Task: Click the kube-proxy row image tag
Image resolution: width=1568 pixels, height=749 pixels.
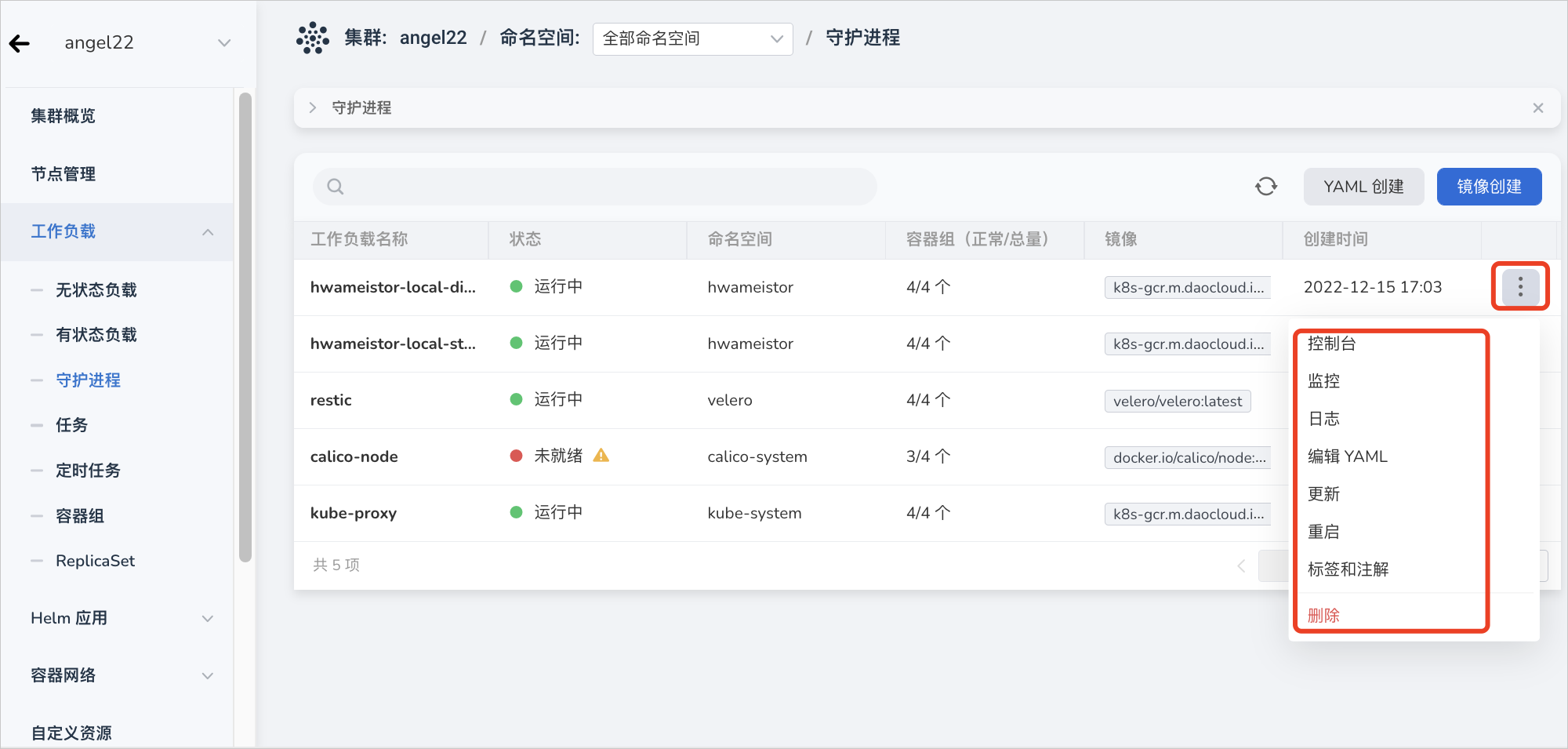Action: pos(1188,514)
